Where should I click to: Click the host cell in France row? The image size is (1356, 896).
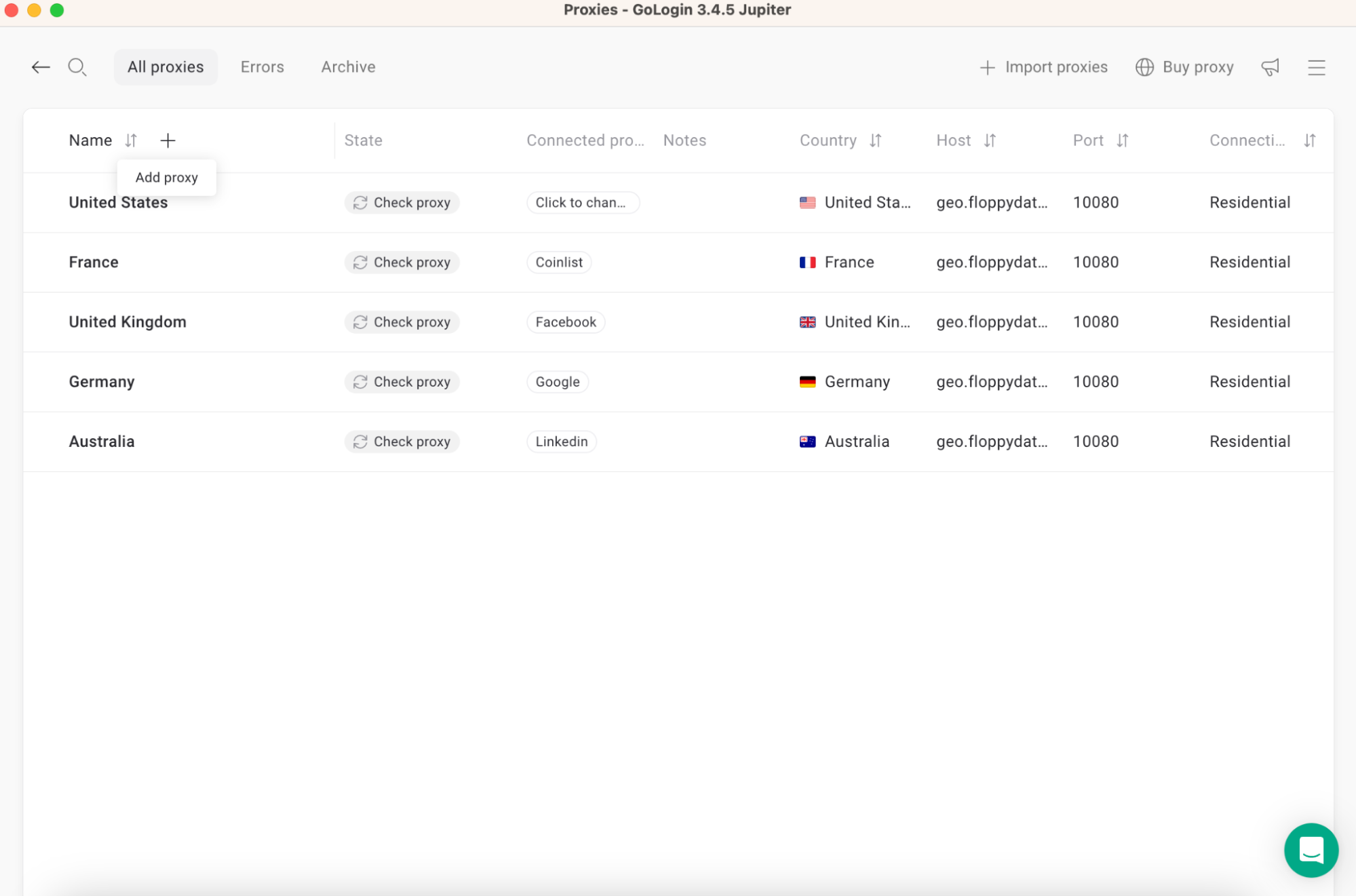tap(992, 262)
